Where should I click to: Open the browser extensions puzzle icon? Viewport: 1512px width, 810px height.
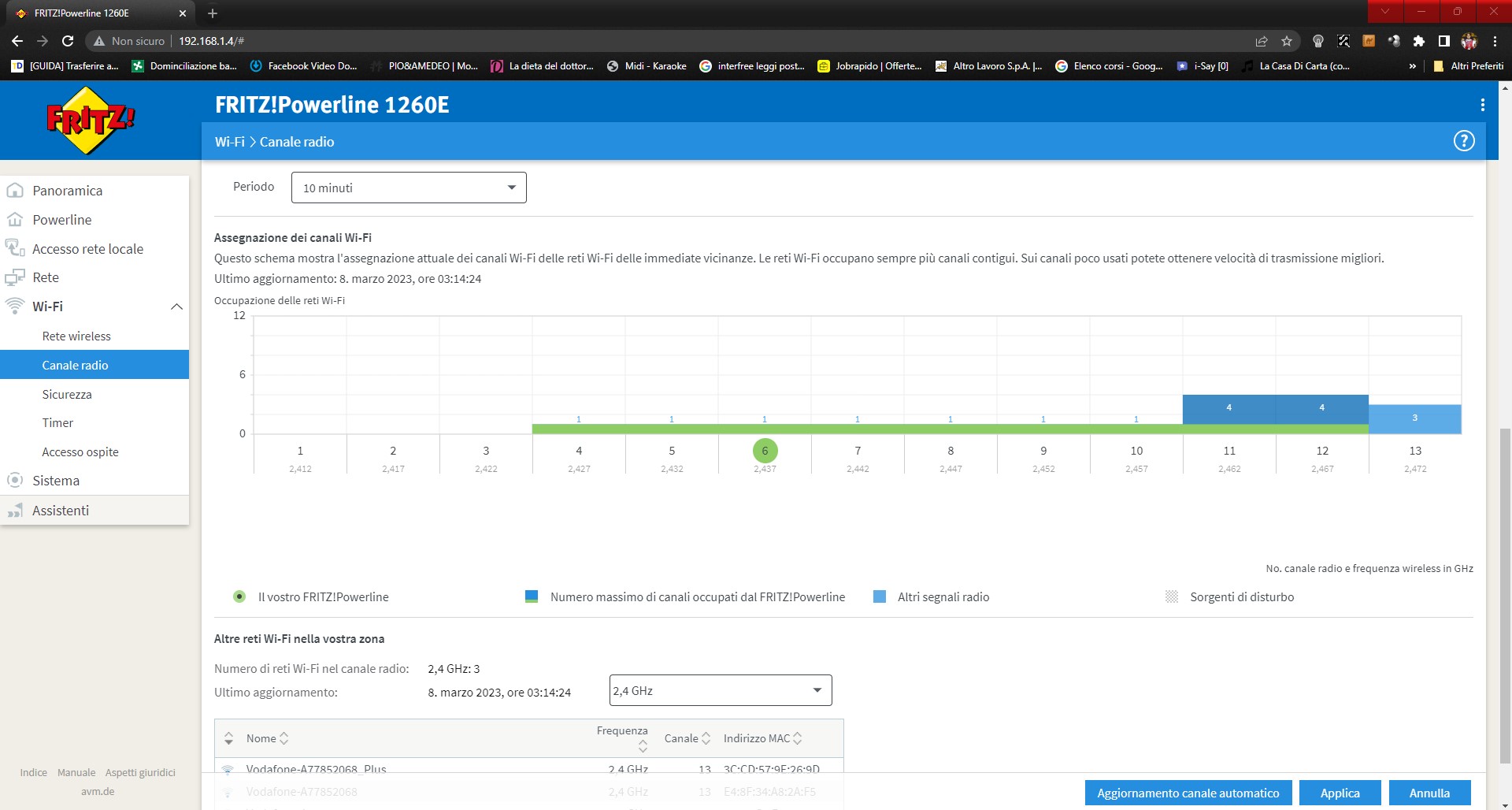tap(1419, 41)
